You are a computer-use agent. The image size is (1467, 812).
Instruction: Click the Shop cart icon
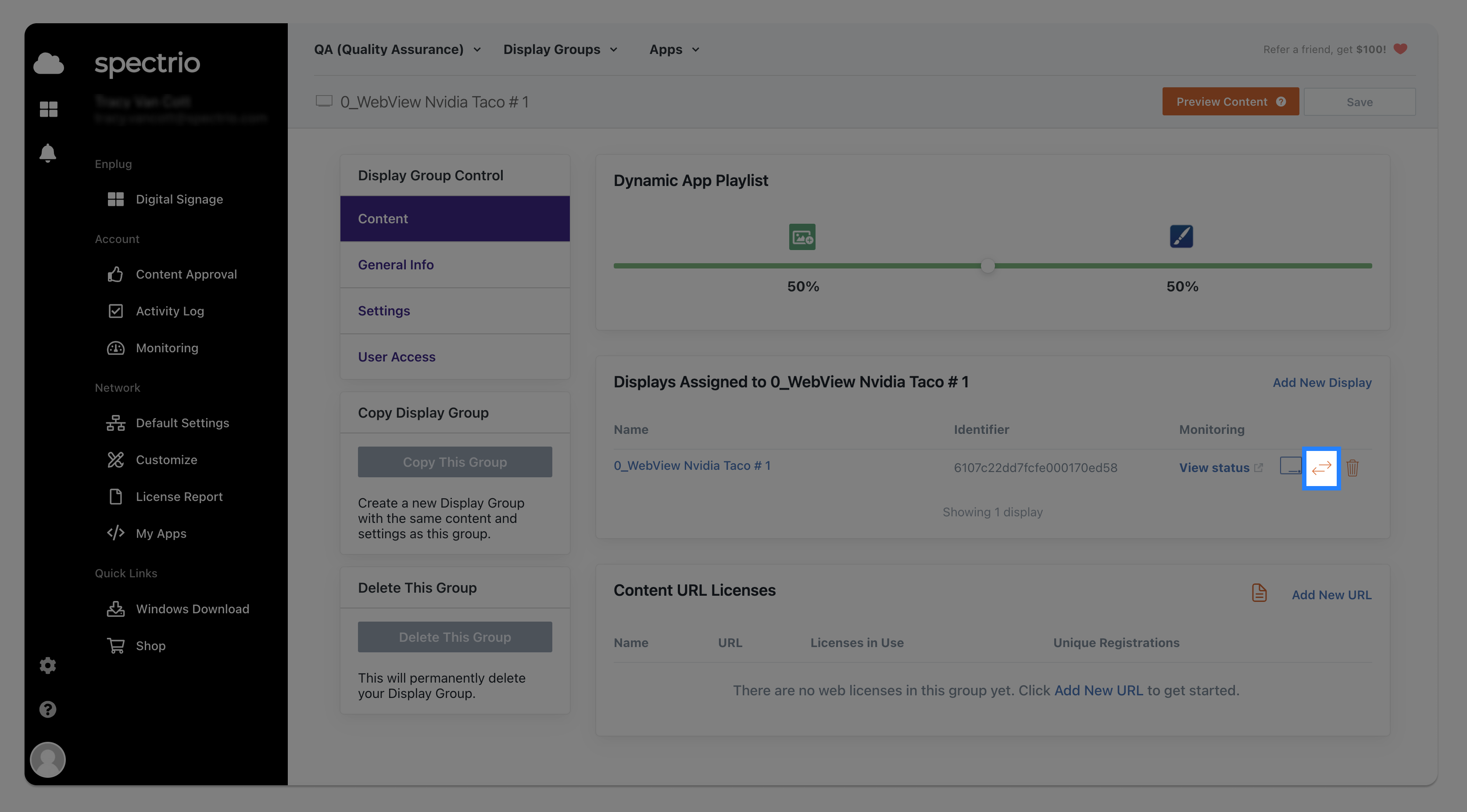tap(116, 646)
